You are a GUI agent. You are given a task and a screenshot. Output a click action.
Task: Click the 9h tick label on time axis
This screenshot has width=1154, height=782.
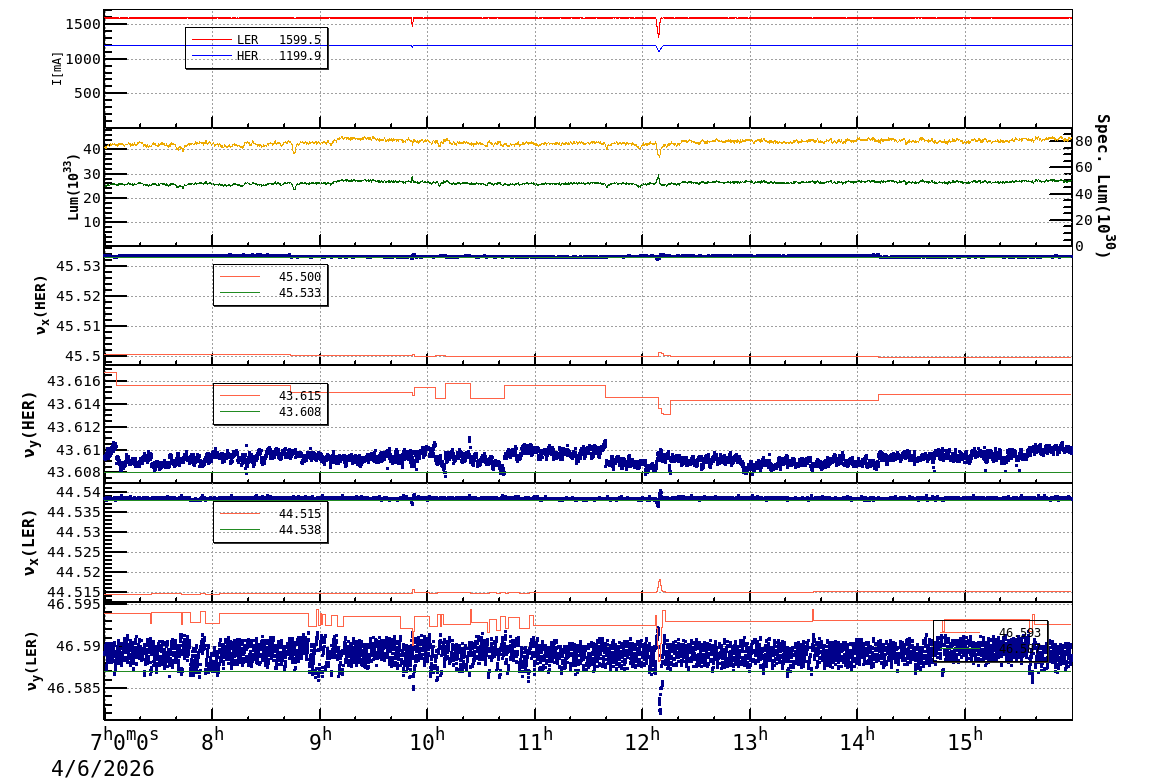(x=320, y=742)
